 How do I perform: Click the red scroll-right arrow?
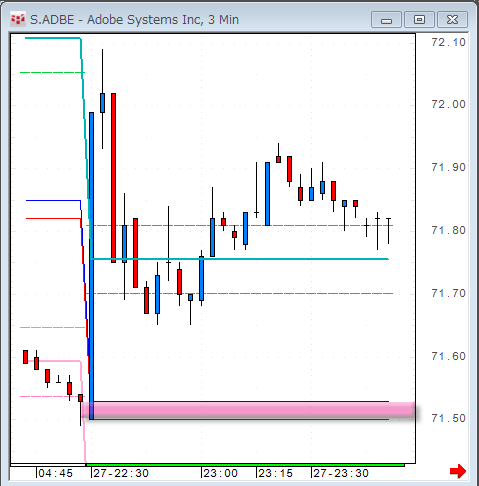[458, 471]
